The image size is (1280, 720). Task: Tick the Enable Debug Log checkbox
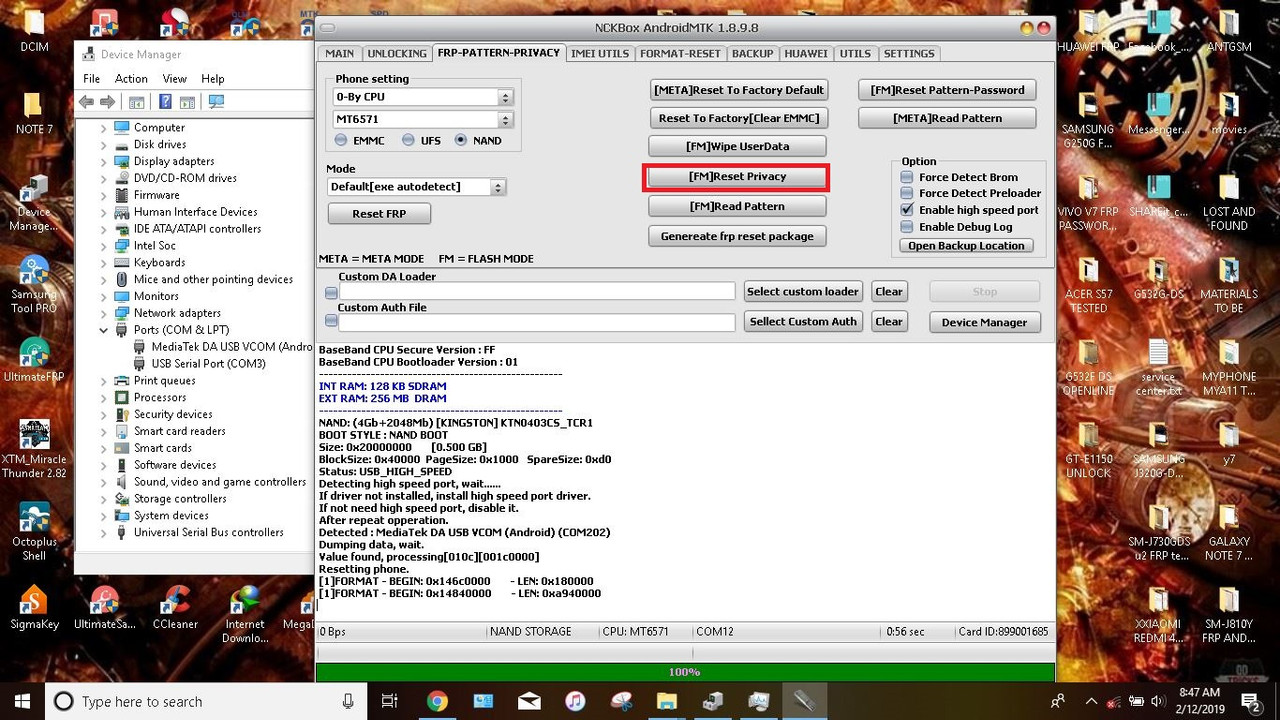(907, 227)
